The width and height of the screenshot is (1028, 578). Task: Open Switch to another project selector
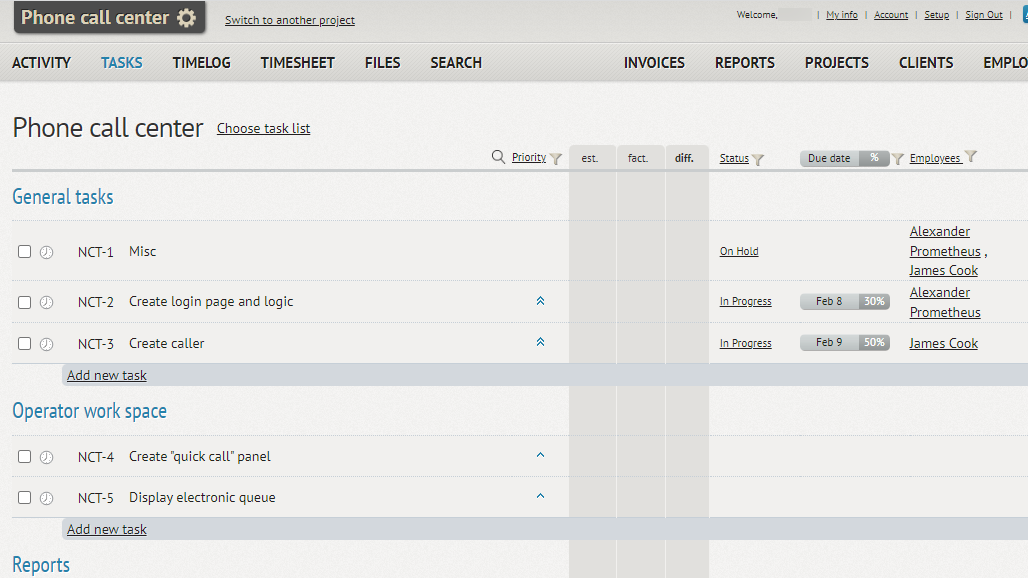pos(290,20)
